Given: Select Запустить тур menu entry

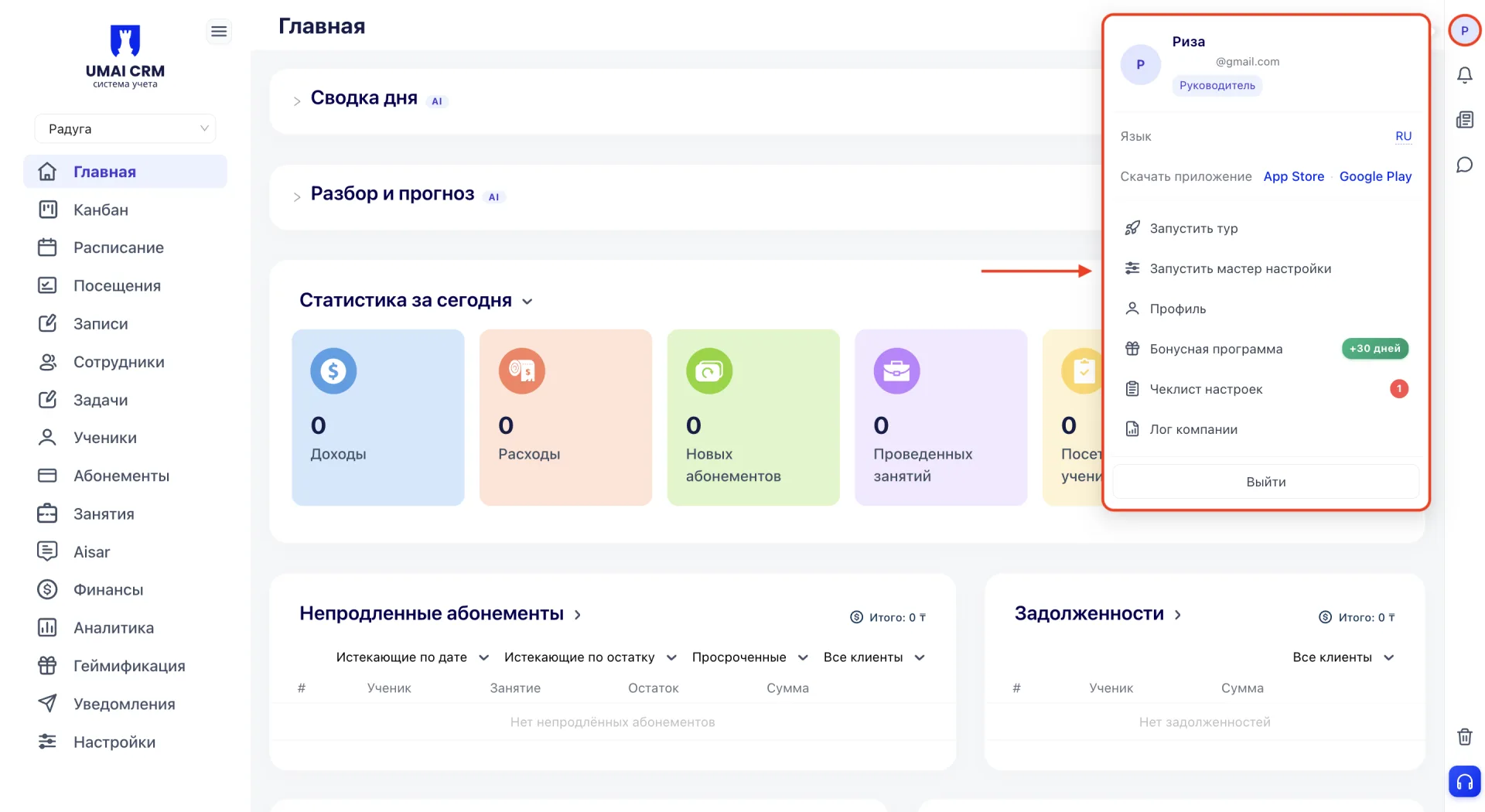Looking at the screenshot, I should pos(1266,228).
